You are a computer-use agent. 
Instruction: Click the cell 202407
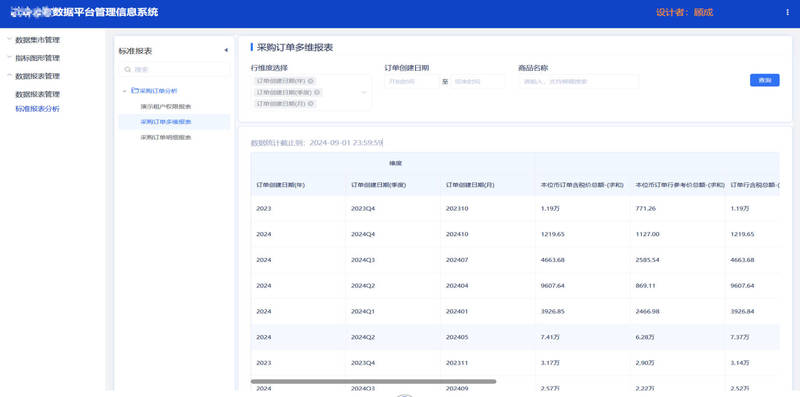[457, 260]
